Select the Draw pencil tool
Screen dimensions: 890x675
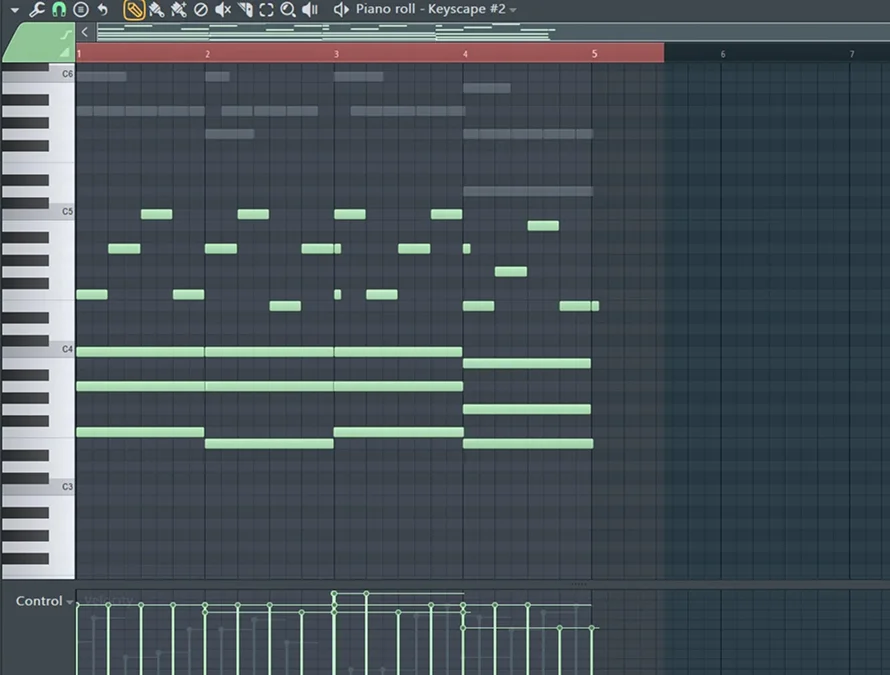[132, 10]
